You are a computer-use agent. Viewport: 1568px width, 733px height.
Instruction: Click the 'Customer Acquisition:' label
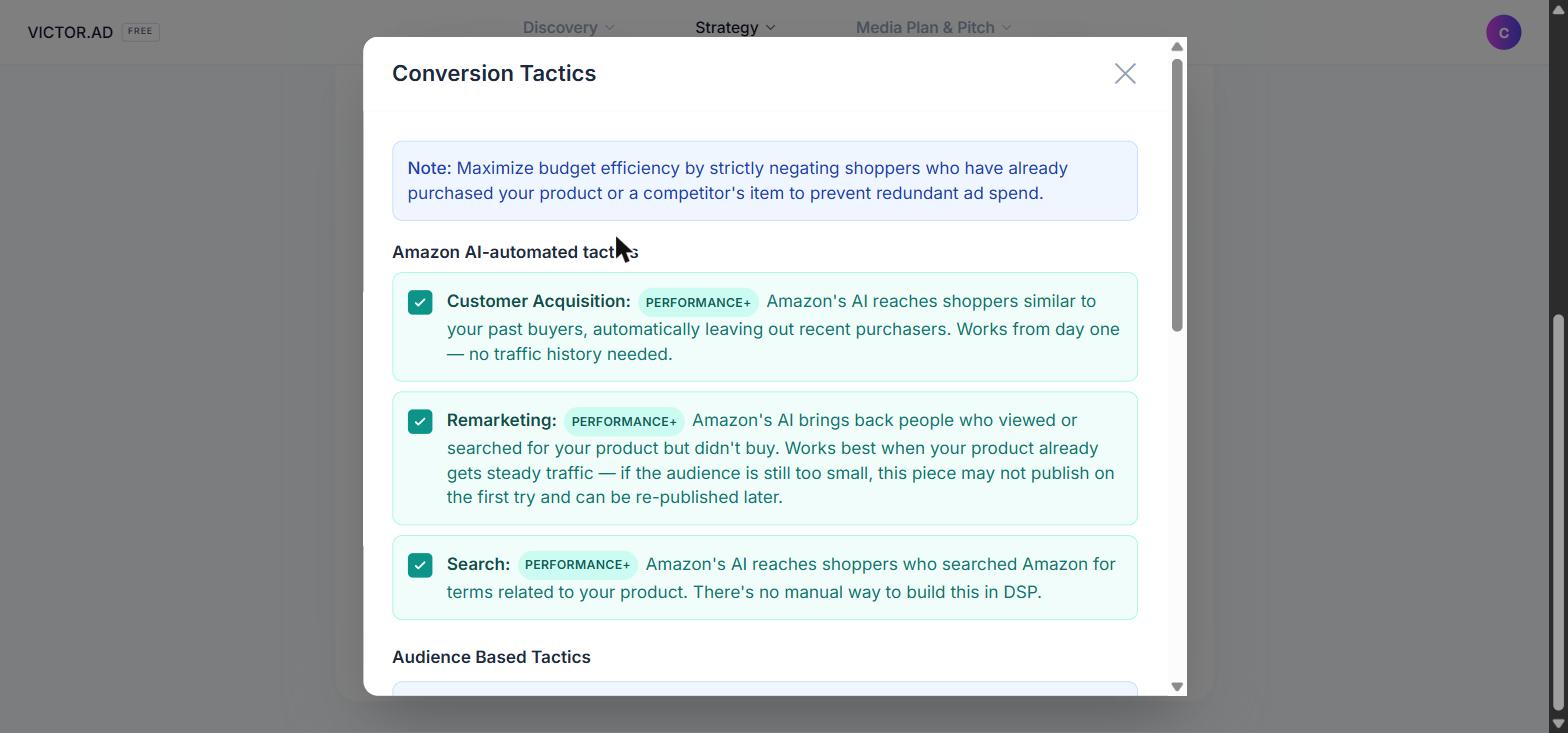(x=539, y=301)
